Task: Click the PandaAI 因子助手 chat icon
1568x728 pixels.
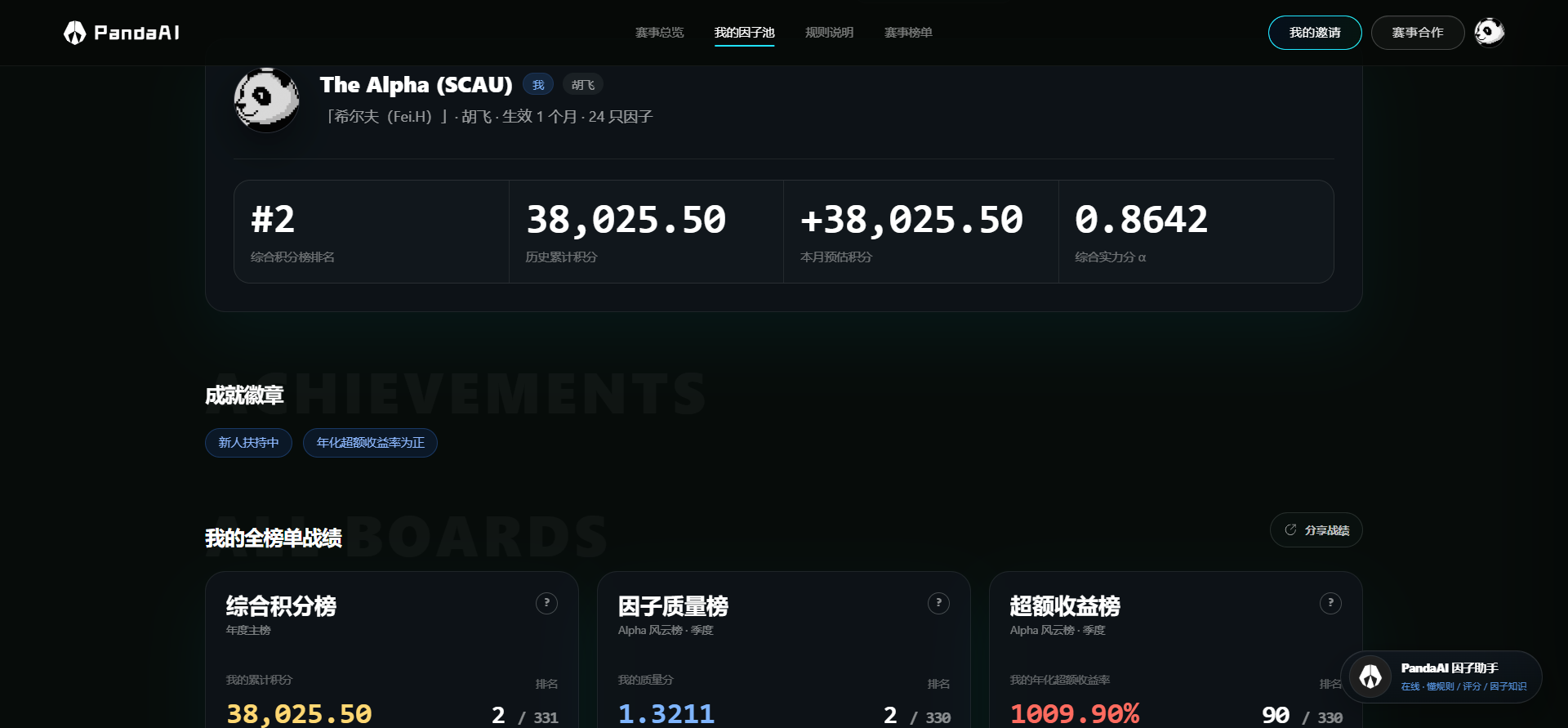Action: click(1370, 677)
